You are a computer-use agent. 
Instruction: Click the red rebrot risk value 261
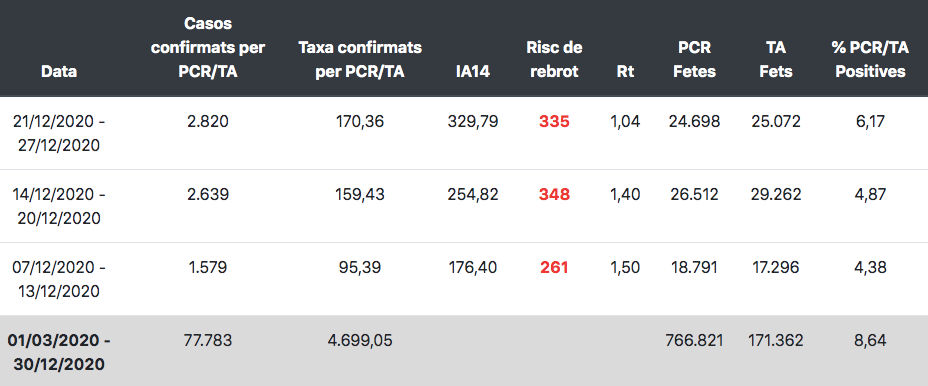[554, 268]
